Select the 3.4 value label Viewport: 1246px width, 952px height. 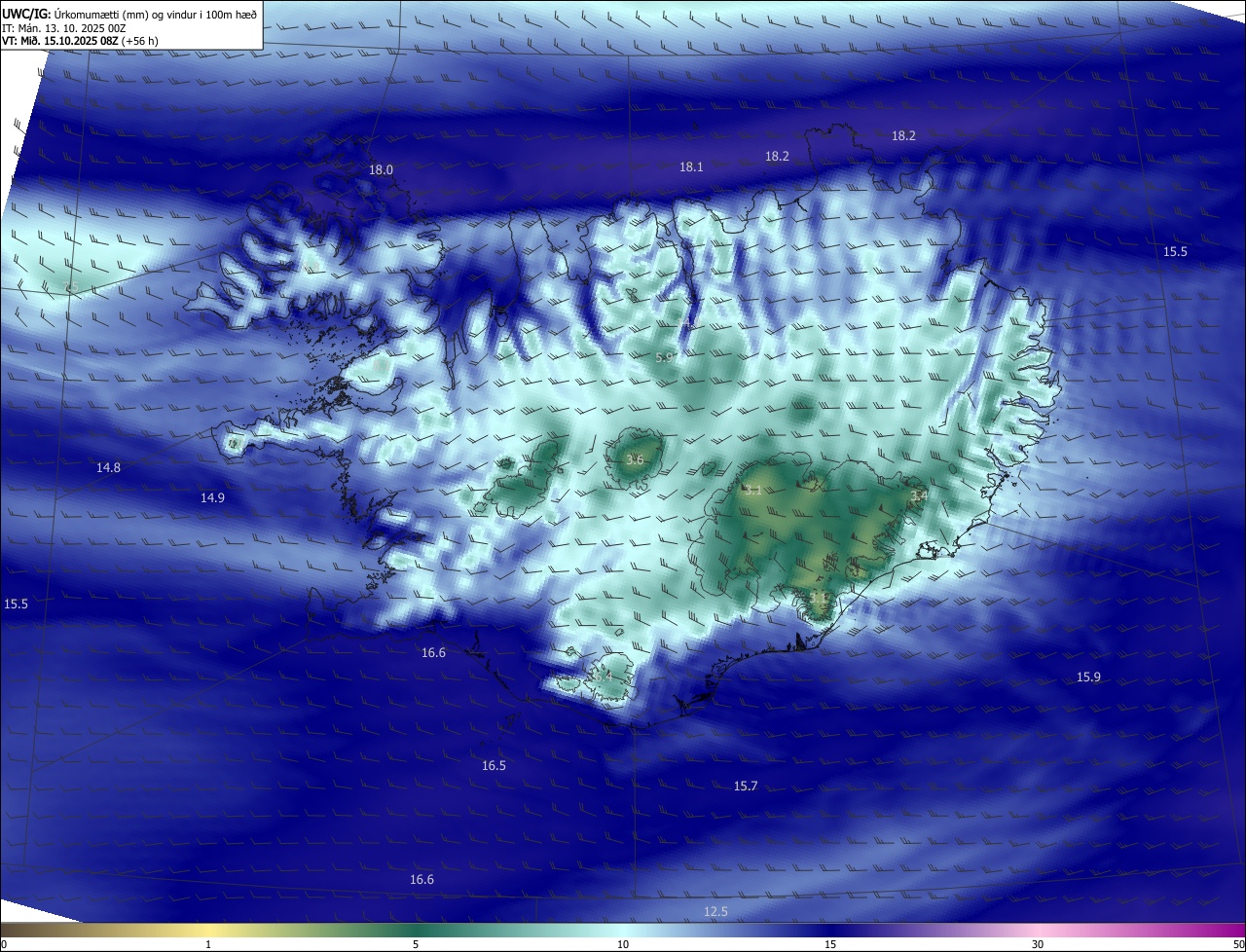tap(919, 496)
